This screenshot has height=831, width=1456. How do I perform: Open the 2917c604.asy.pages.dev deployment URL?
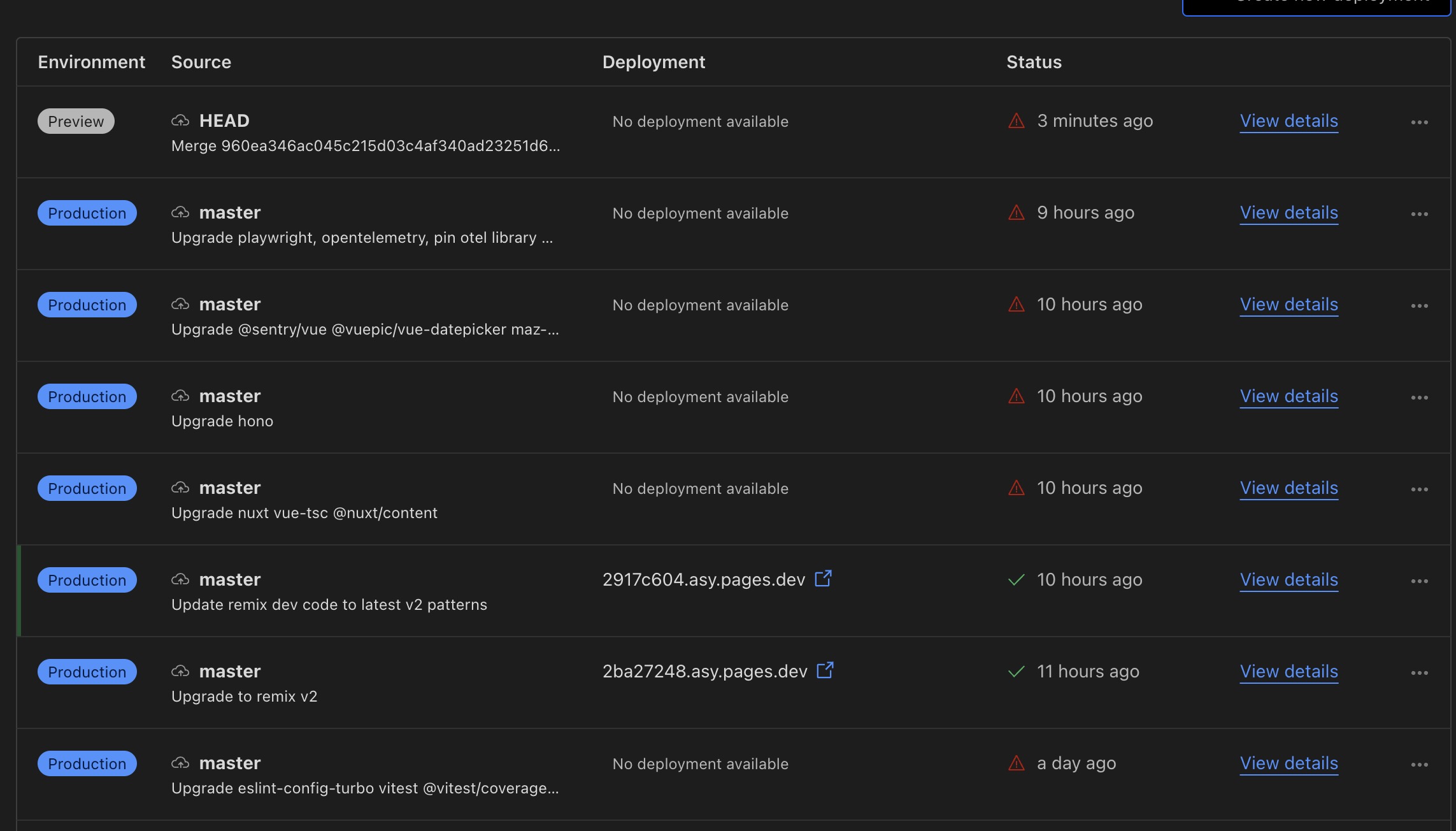(703, 580)
